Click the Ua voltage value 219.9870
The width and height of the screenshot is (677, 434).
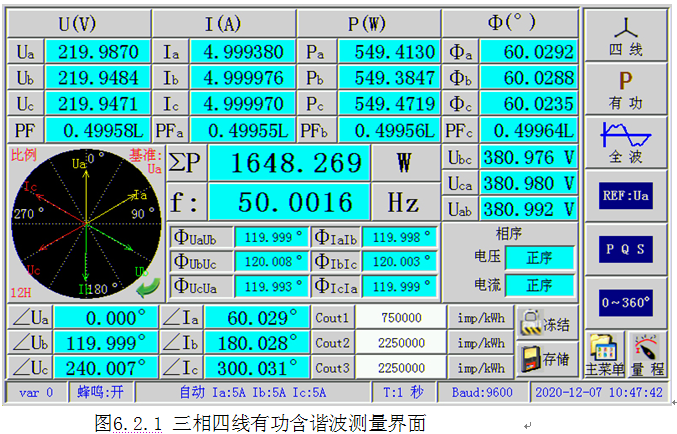pos(98,52)
